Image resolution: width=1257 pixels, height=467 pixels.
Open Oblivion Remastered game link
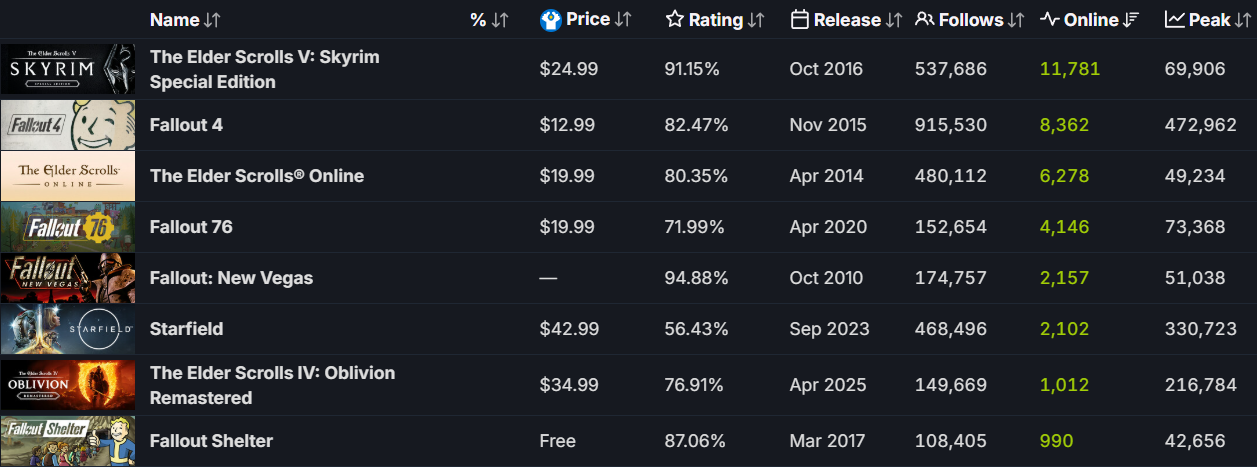click(x=272, y=385)
